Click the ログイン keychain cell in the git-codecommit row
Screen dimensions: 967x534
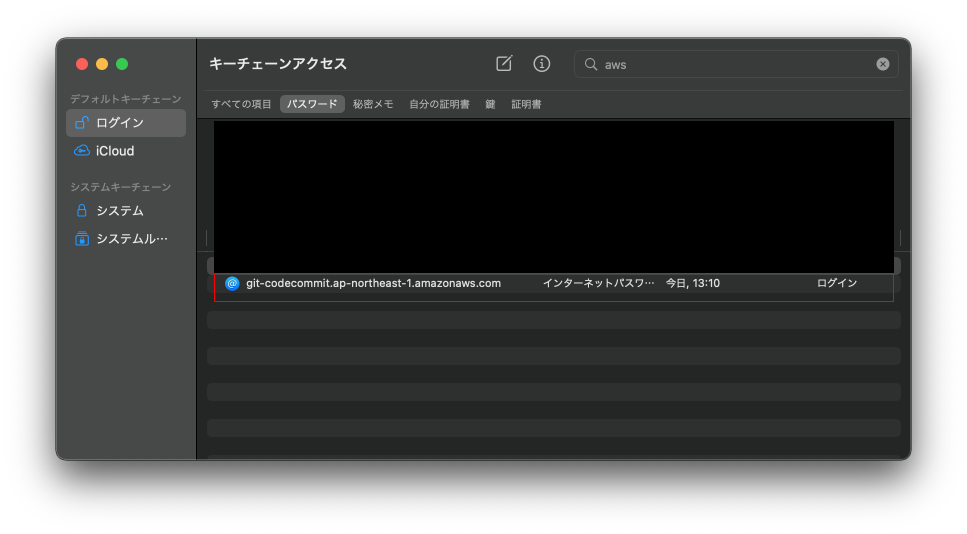[x=837, y=283]
